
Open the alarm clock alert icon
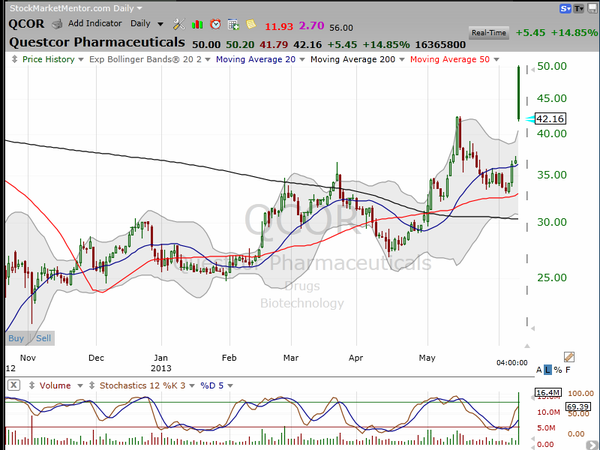[x=215, y=24]
